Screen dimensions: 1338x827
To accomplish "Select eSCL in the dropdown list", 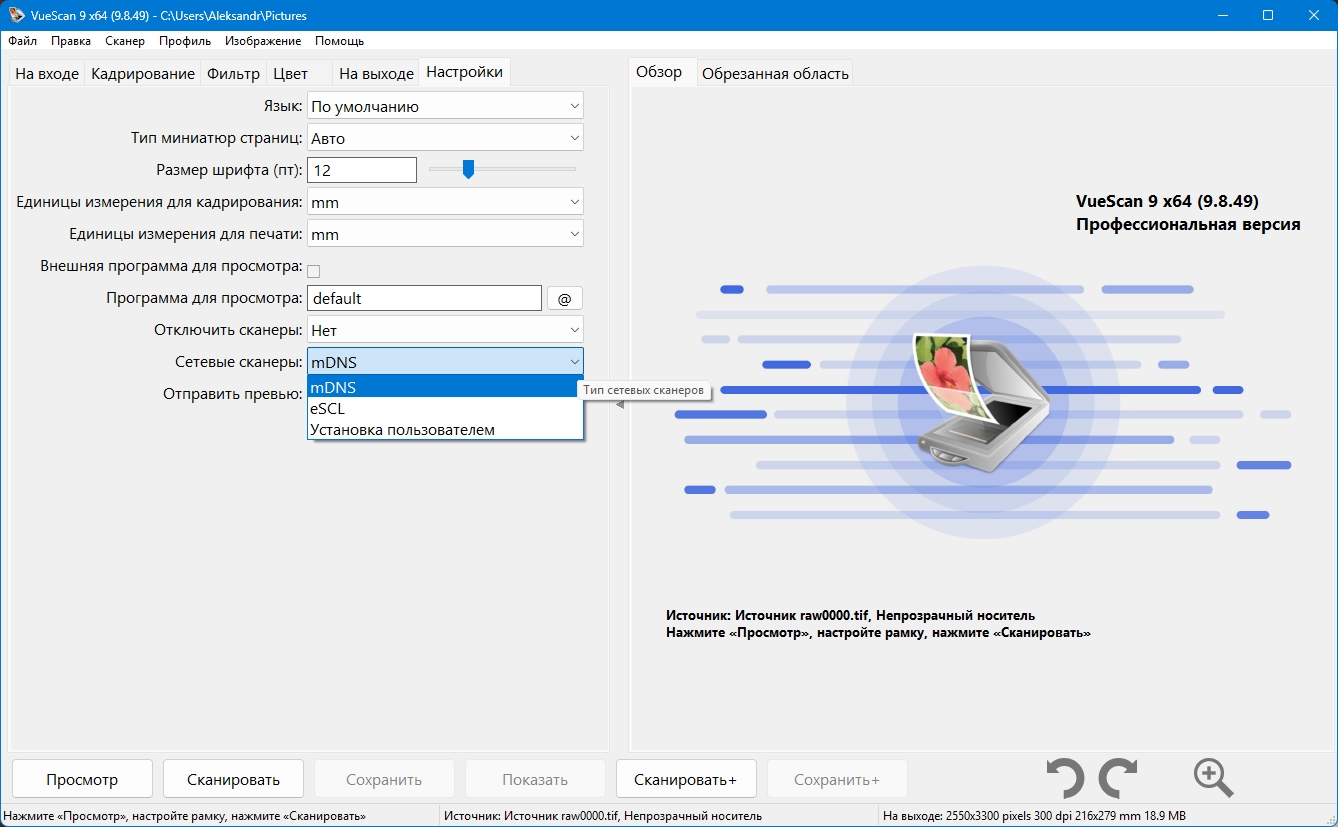I will tap(445, 408).
